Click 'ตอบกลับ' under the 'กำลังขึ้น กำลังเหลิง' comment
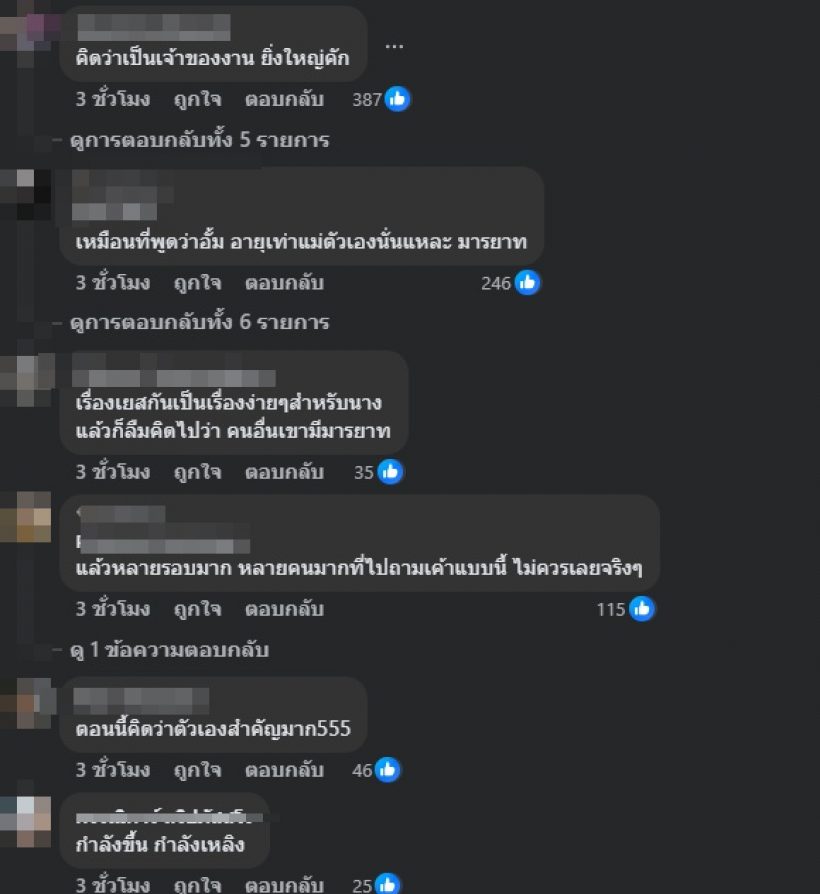 click(285, 885)
